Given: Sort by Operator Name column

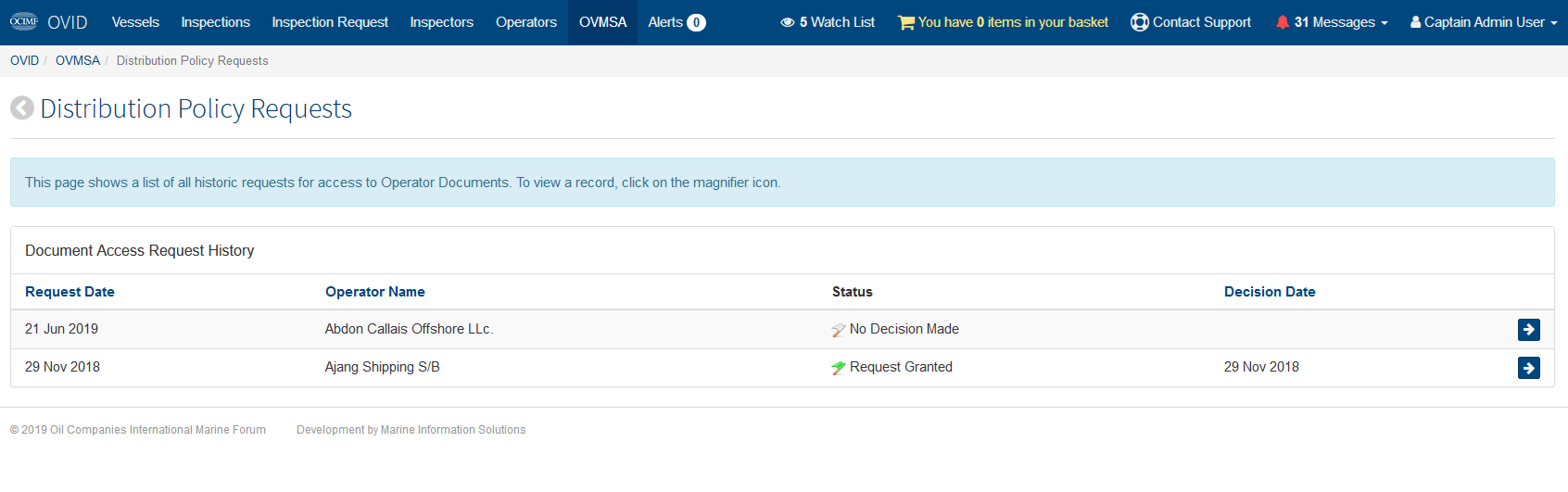Looking at the screenshot, I should tap(375, 292).
